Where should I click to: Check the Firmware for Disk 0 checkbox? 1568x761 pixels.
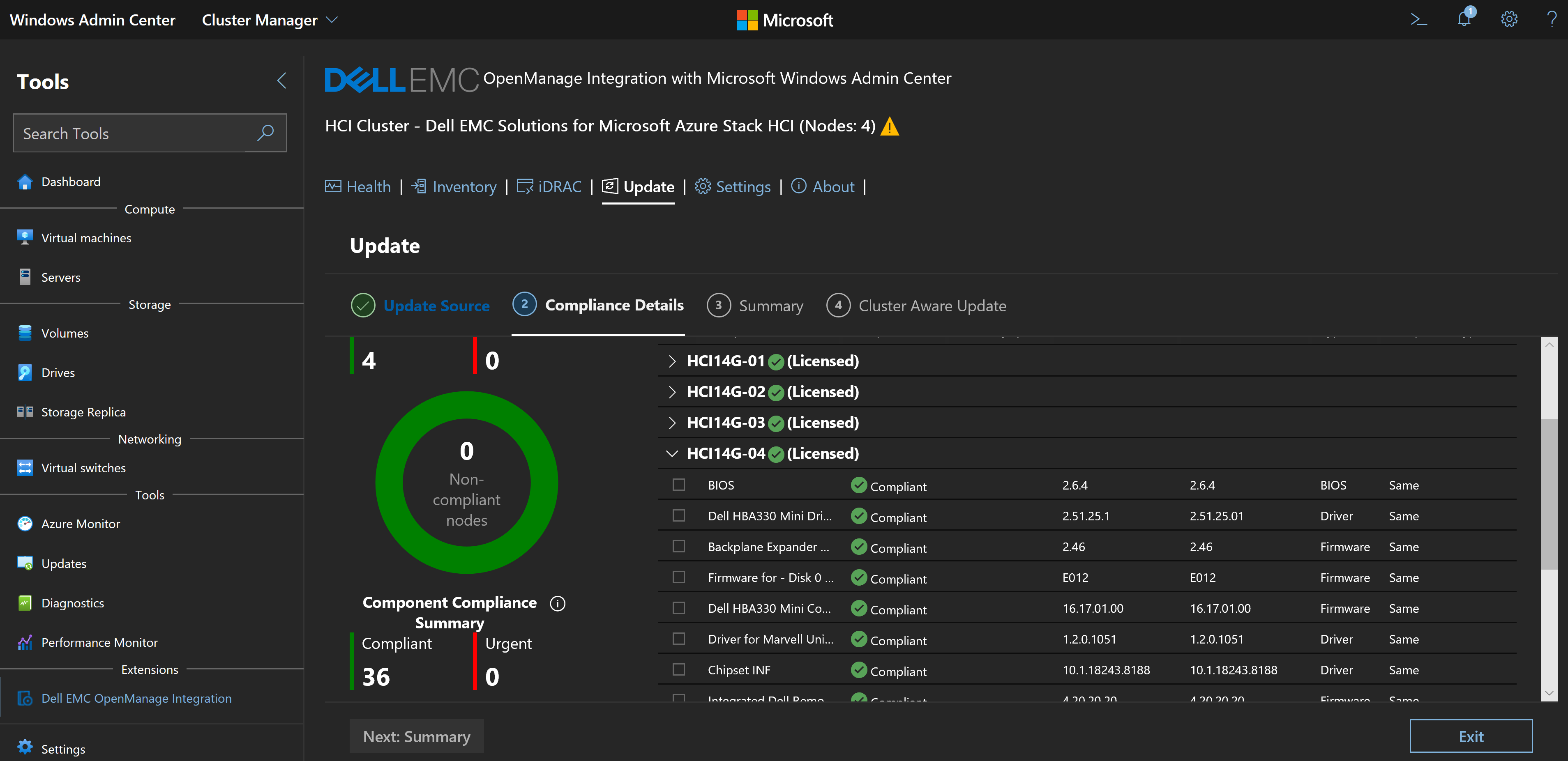679,577
